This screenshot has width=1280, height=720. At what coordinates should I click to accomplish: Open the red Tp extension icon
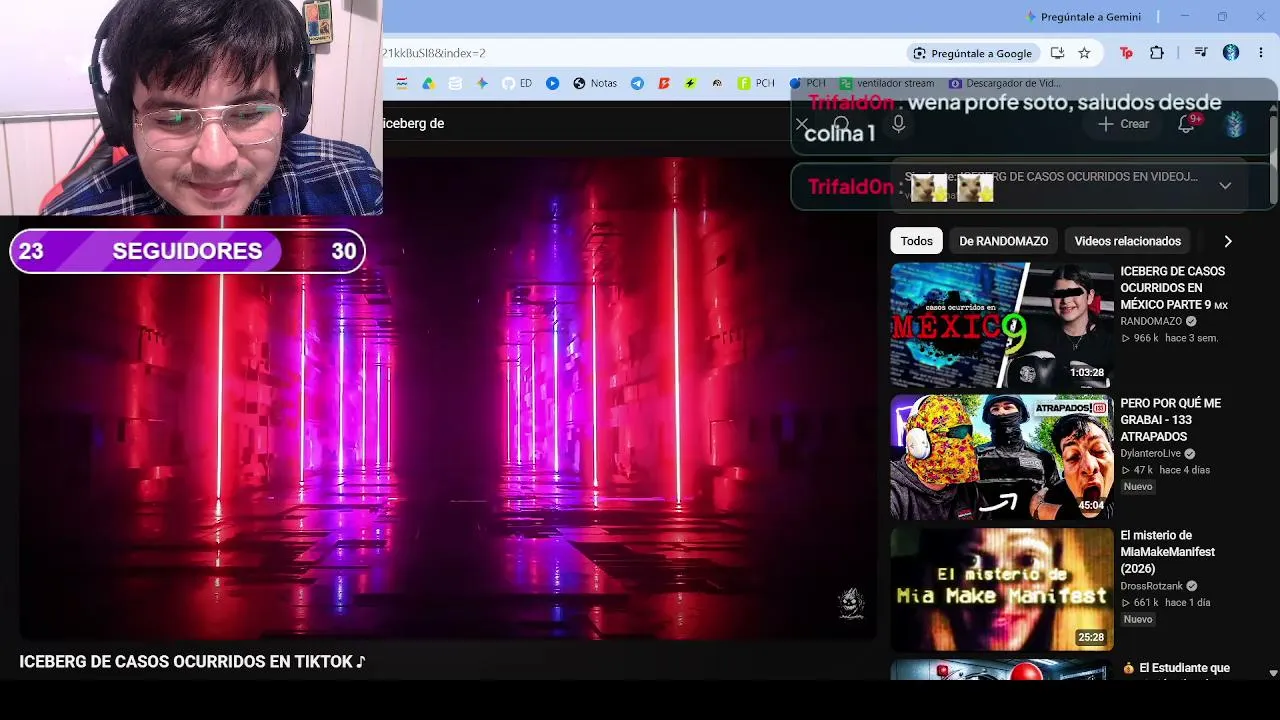(x=1126, y=53)
